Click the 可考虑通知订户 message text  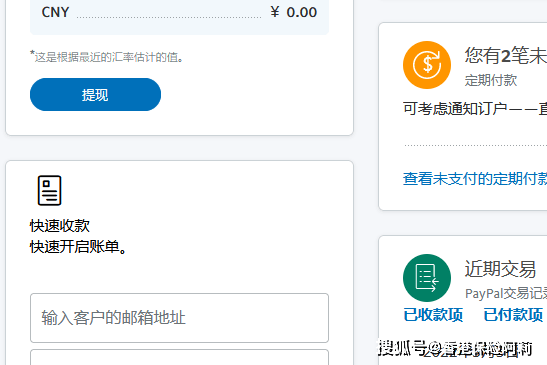pyautogui.click(x=475, y=109)
